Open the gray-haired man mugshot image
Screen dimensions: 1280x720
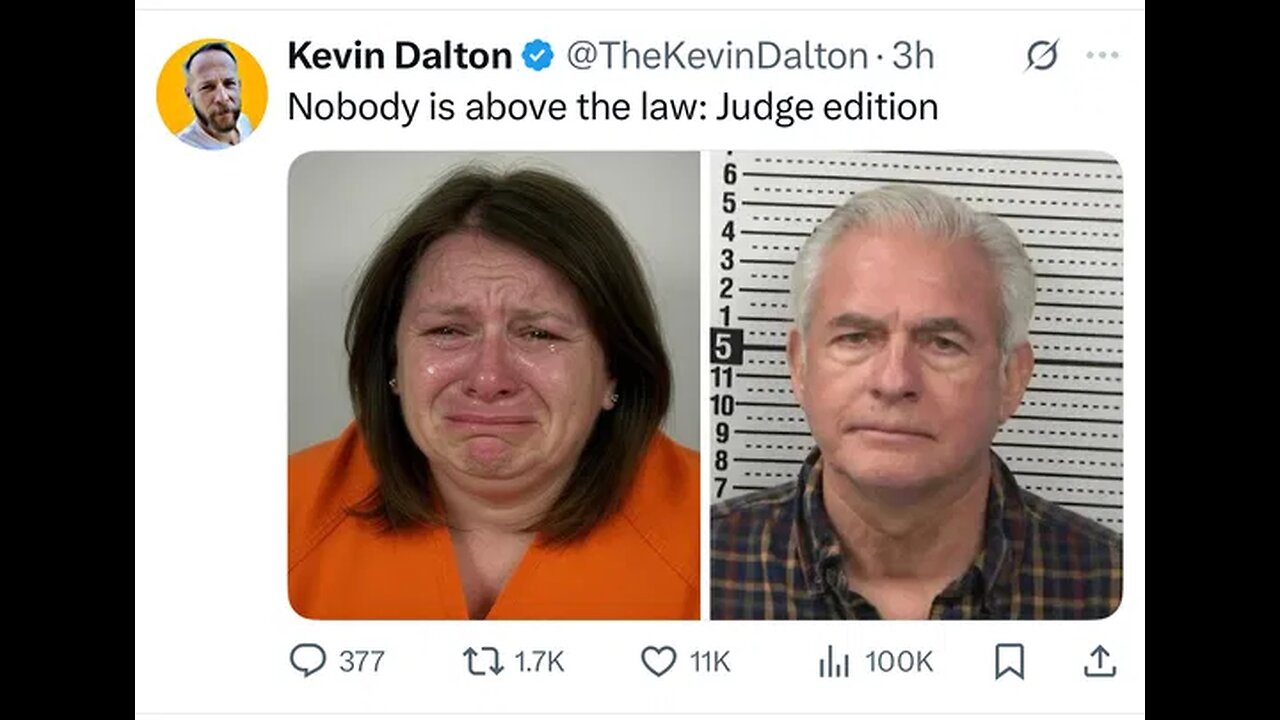pos(916,385)
